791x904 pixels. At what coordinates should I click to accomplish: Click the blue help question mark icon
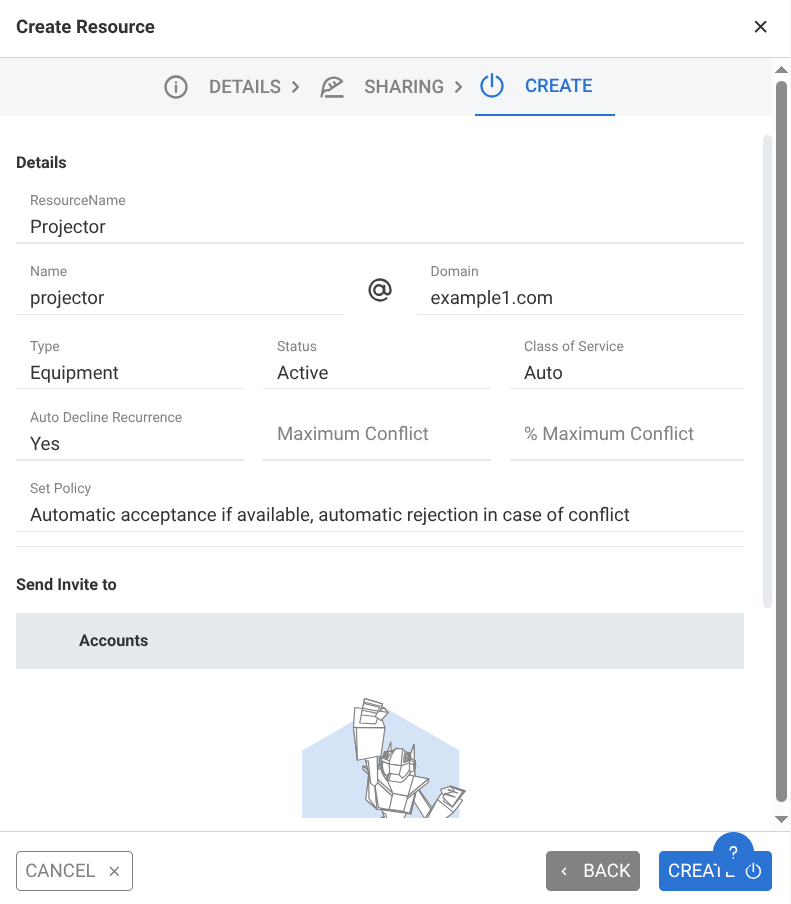[733, 852]
